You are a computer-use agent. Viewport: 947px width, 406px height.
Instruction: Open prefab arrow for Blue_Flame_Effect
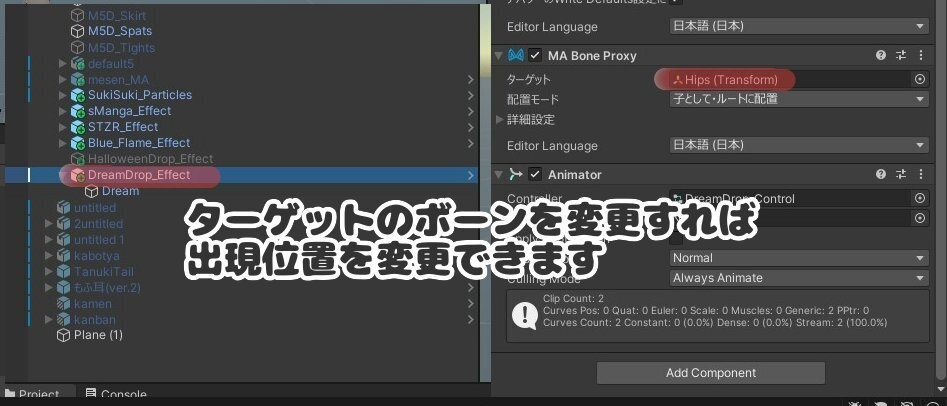tap(471, 143)
